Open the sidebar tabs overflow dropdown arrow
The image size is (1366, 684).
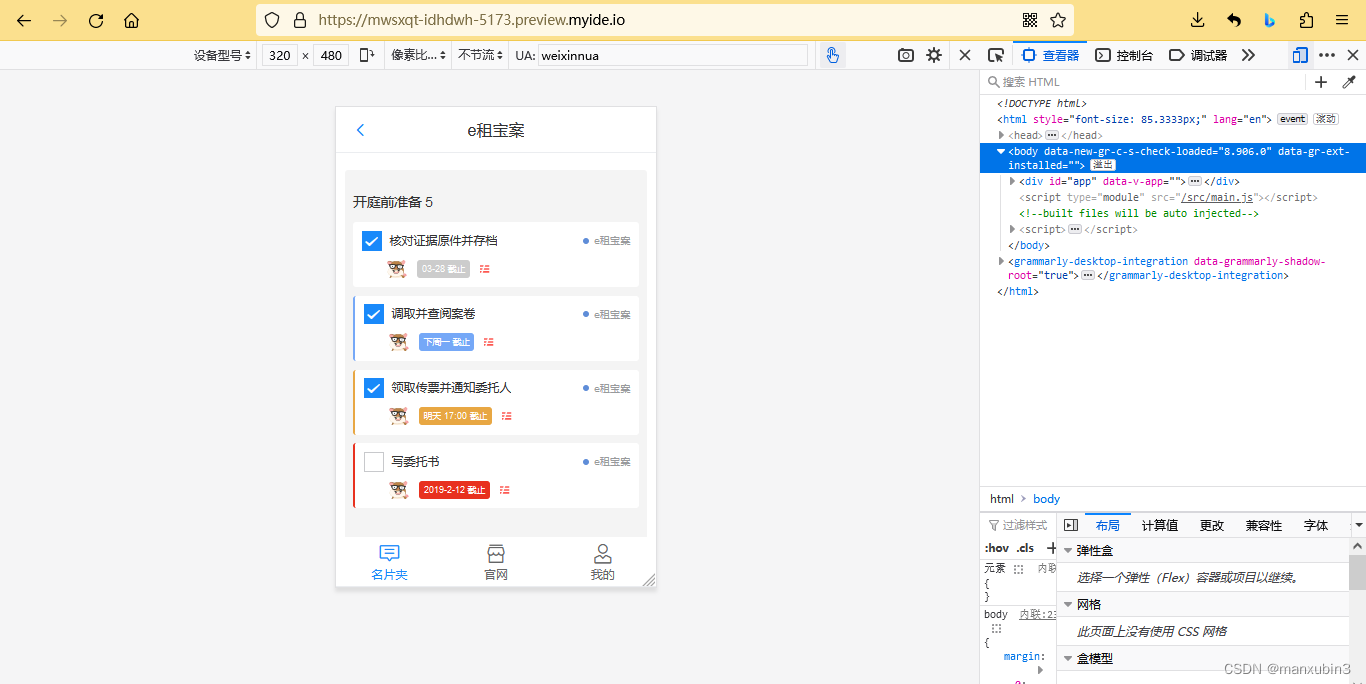1358,525
